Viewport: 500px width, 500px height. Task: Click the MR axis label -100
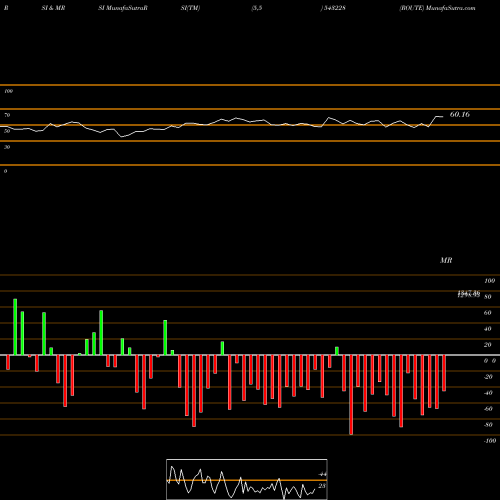click(x=490, y=441)
